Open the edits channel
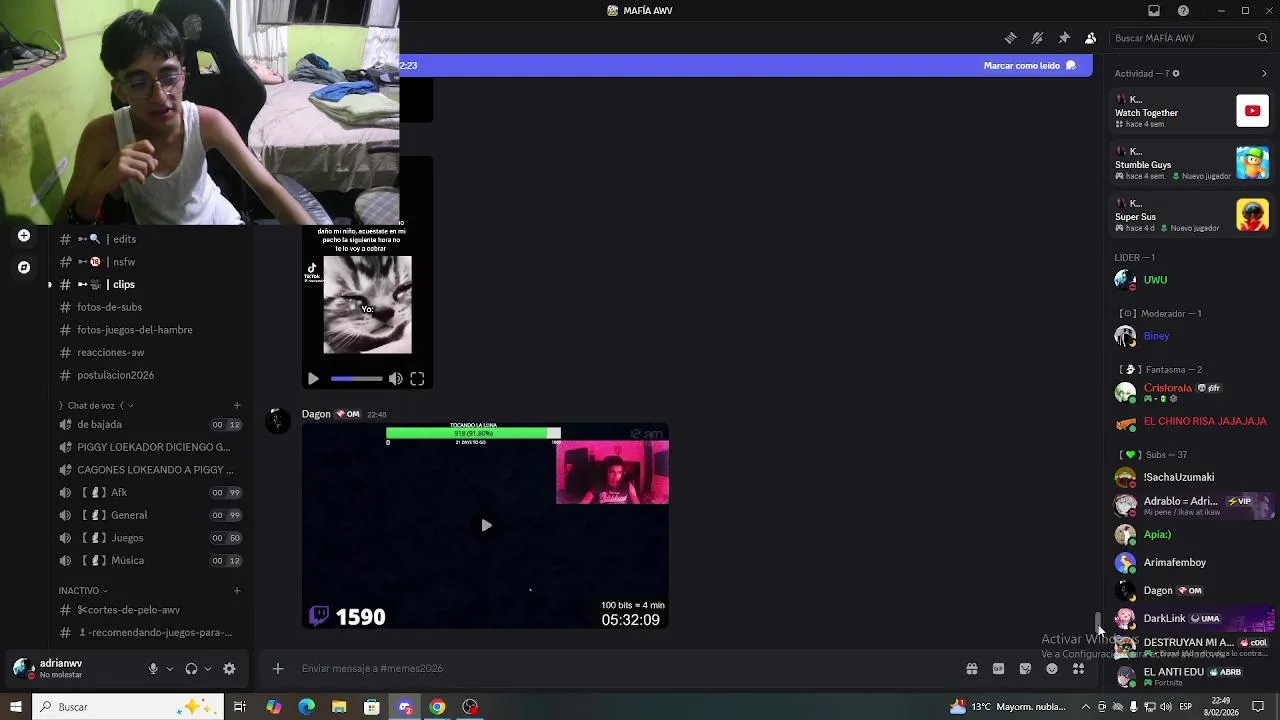 coord(150,239)
